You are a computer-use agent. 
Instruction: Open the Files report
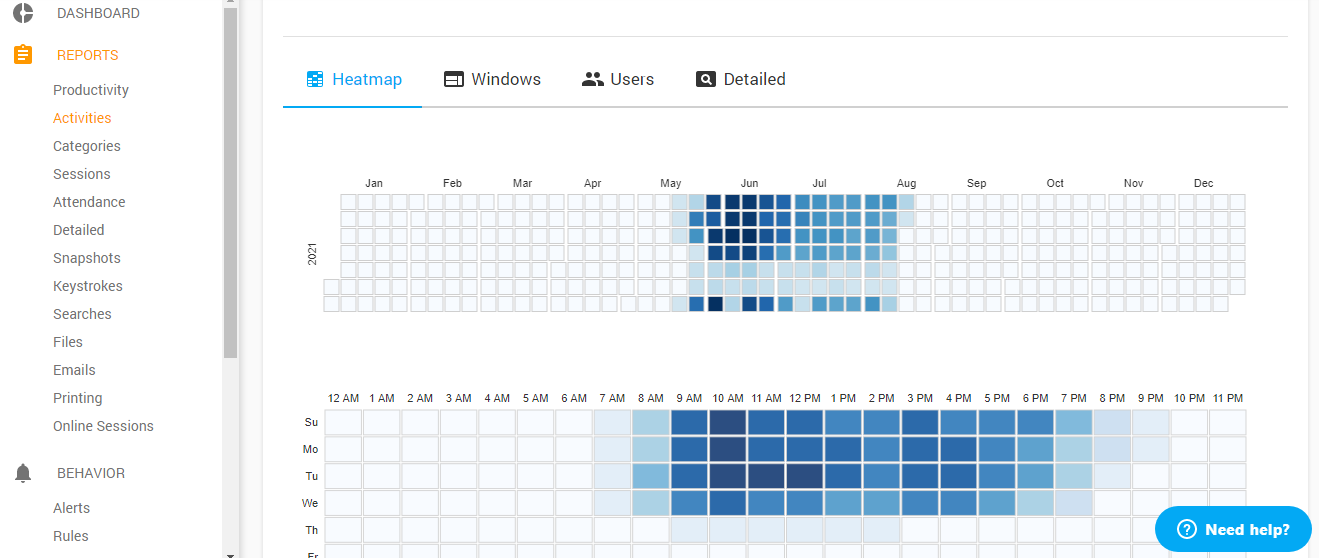click(68, 342)
